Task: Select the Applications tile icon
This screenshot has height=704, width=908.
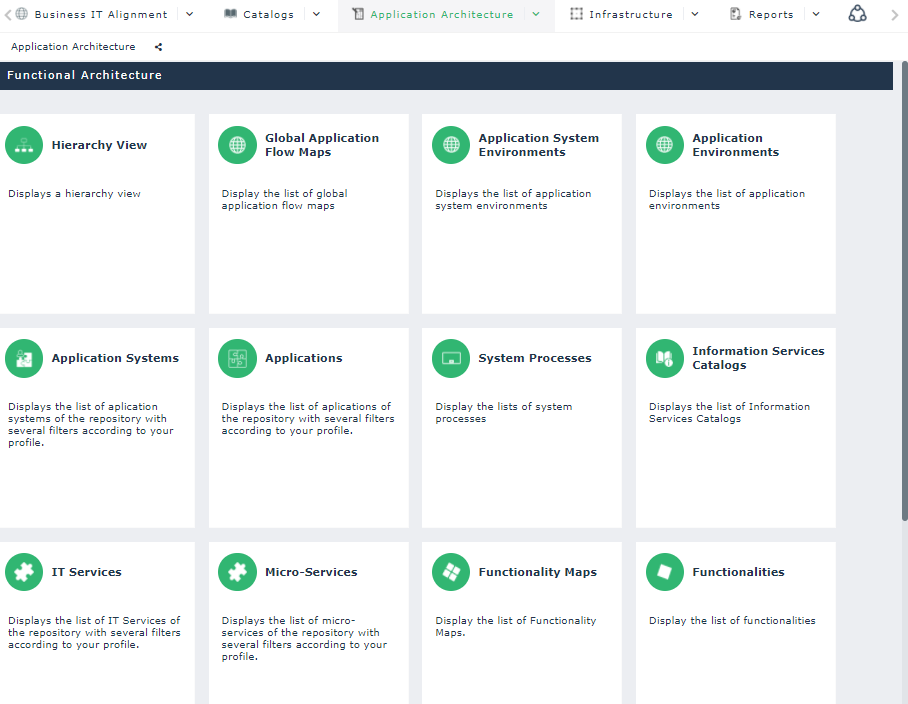Action: [237, 358]
